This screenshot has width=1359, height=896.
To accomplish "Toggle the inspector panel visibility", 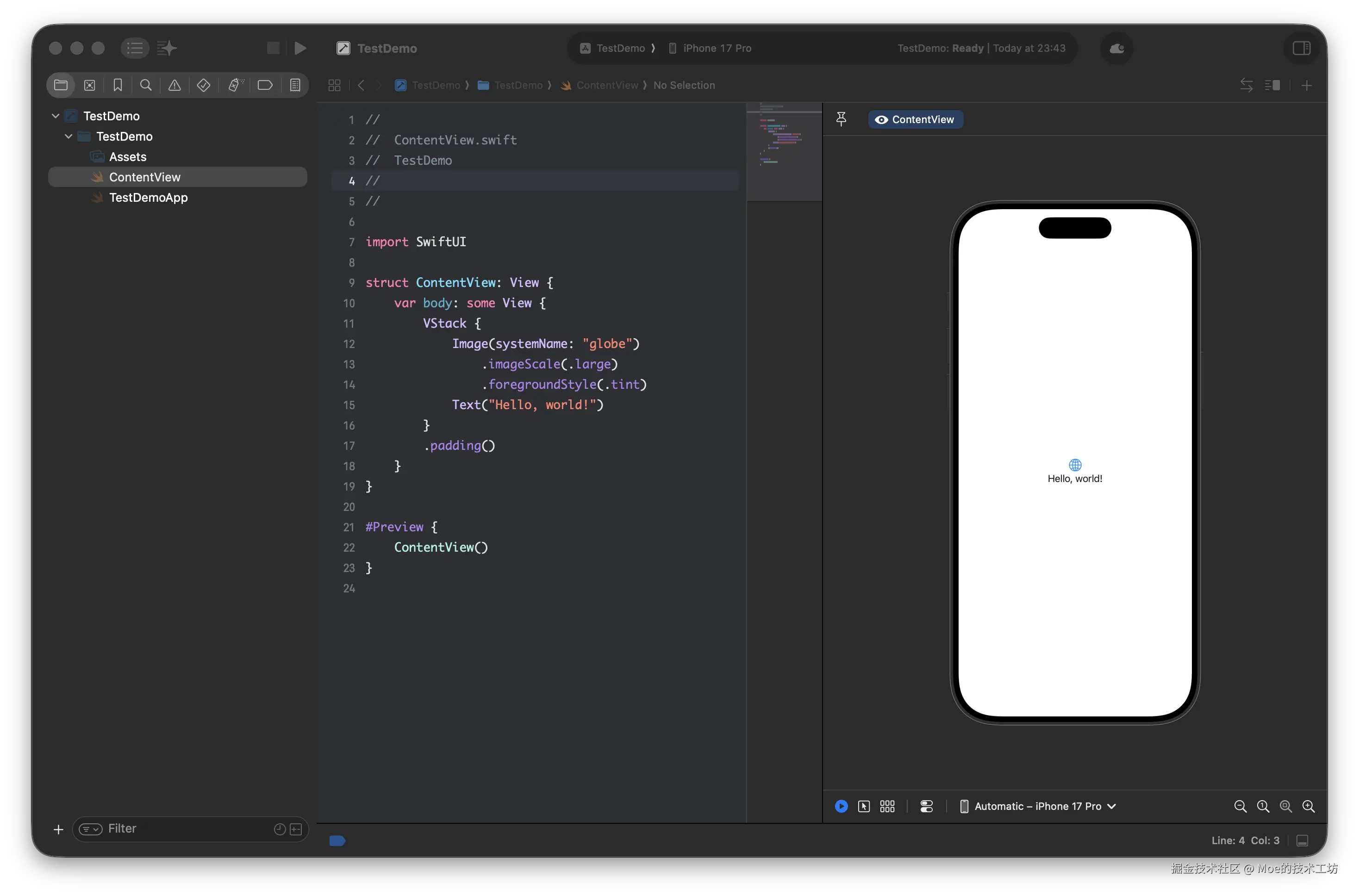I will click(1301, 48).
